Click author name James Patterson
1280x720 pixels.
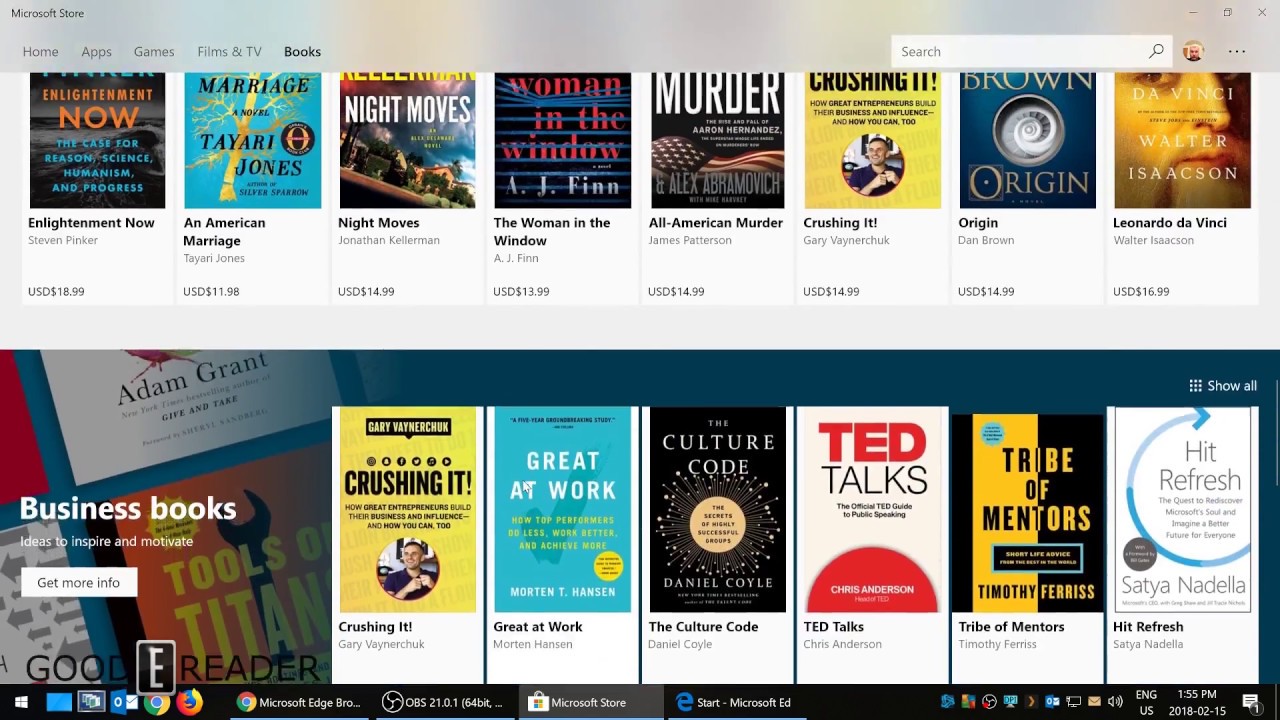click(x=690, y=240)
